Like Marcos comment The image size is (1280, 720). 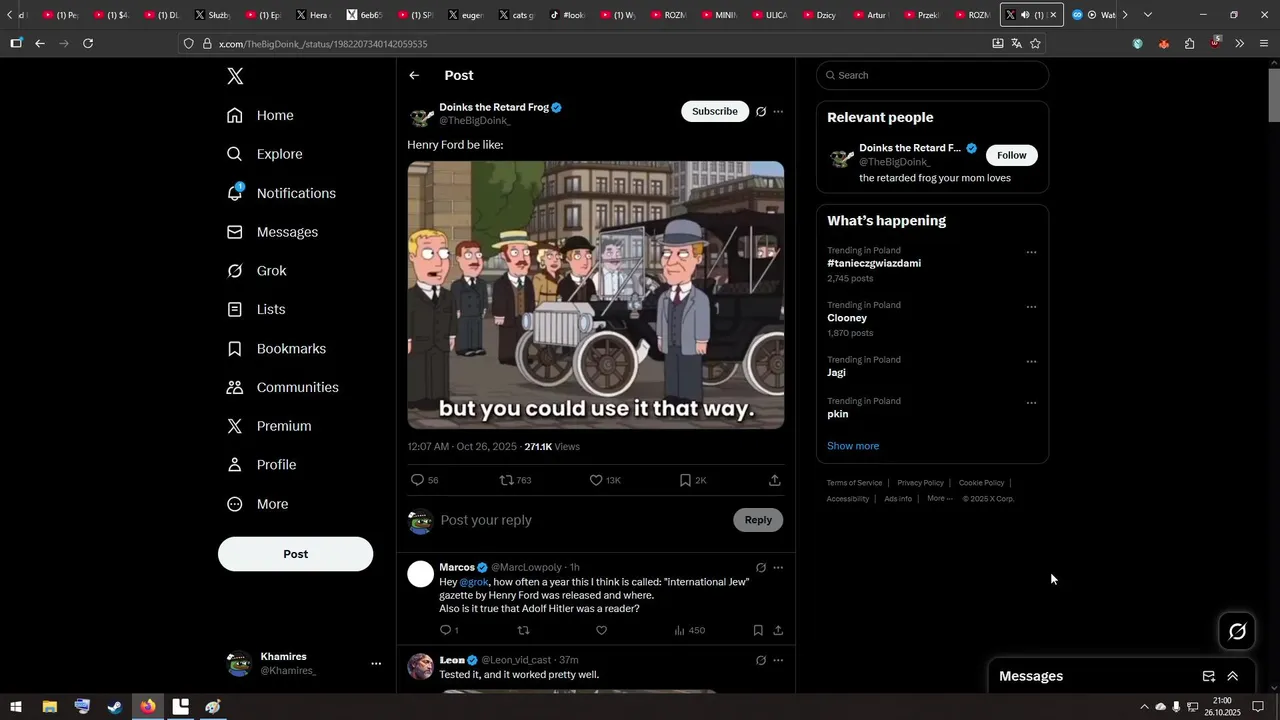point(601,630)
